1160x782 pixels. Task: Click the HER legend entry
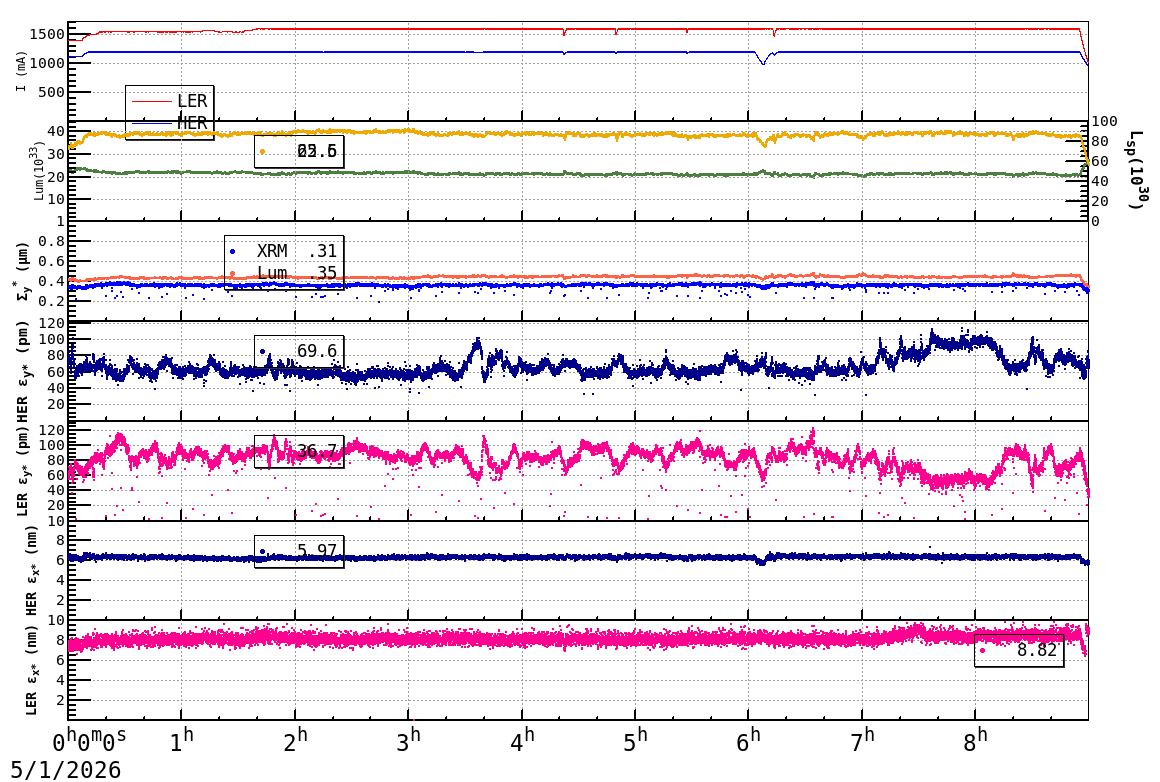pos(170,123)
